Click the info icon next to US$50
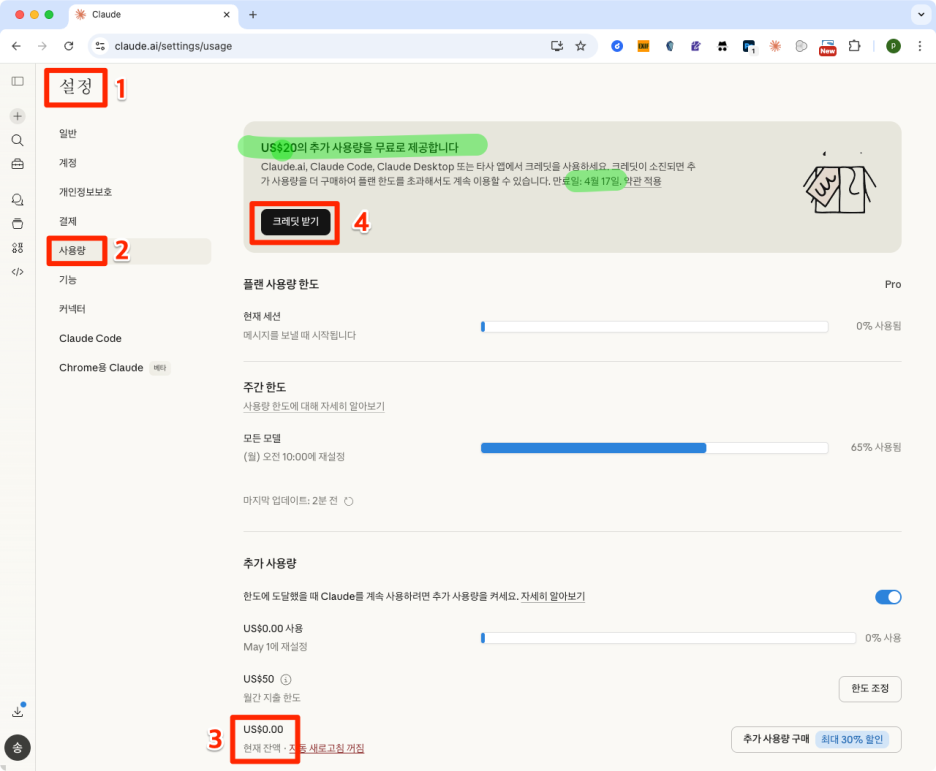The height and width of the screenshot is (771, 936). pos(286,679)
